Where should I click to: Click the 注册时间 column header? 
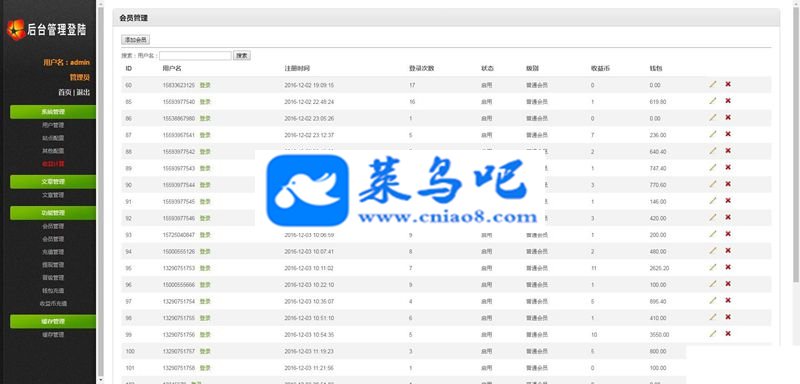297,68
